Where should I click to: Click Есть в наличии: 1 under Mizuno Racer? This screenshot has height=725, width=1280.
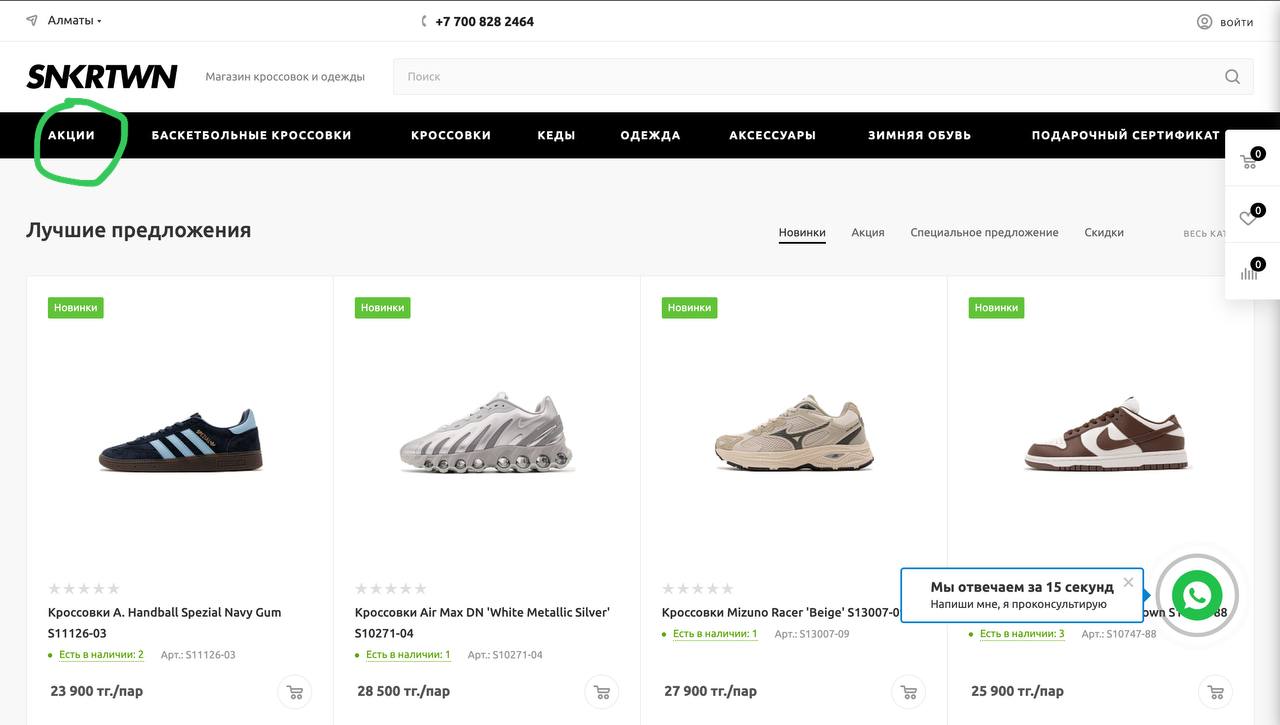click(715, 634)
